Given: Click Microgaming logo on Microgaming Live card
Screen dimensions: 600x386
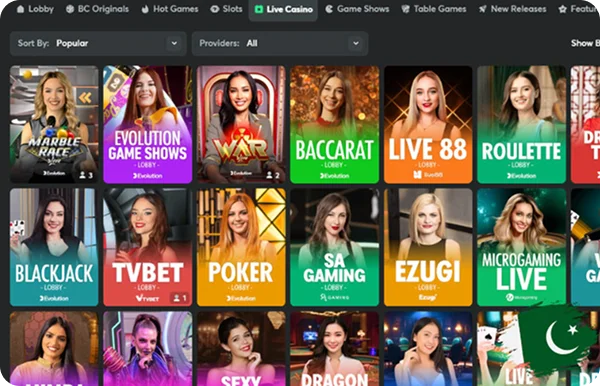Looking at the screenshot, I should (x=522, y=297).
